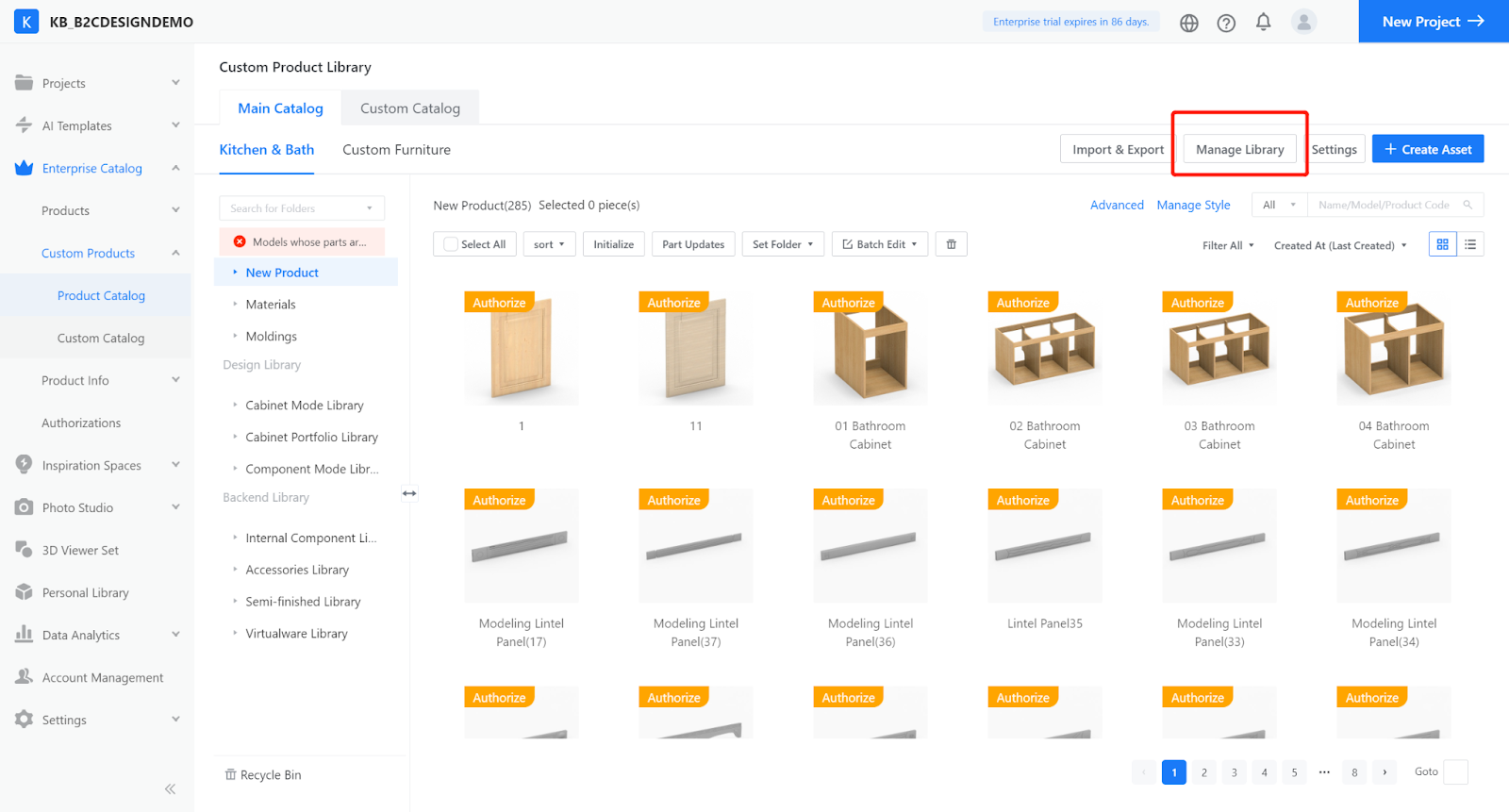
Task: Open notifications bell icon
Action: tap(1263, 22)
